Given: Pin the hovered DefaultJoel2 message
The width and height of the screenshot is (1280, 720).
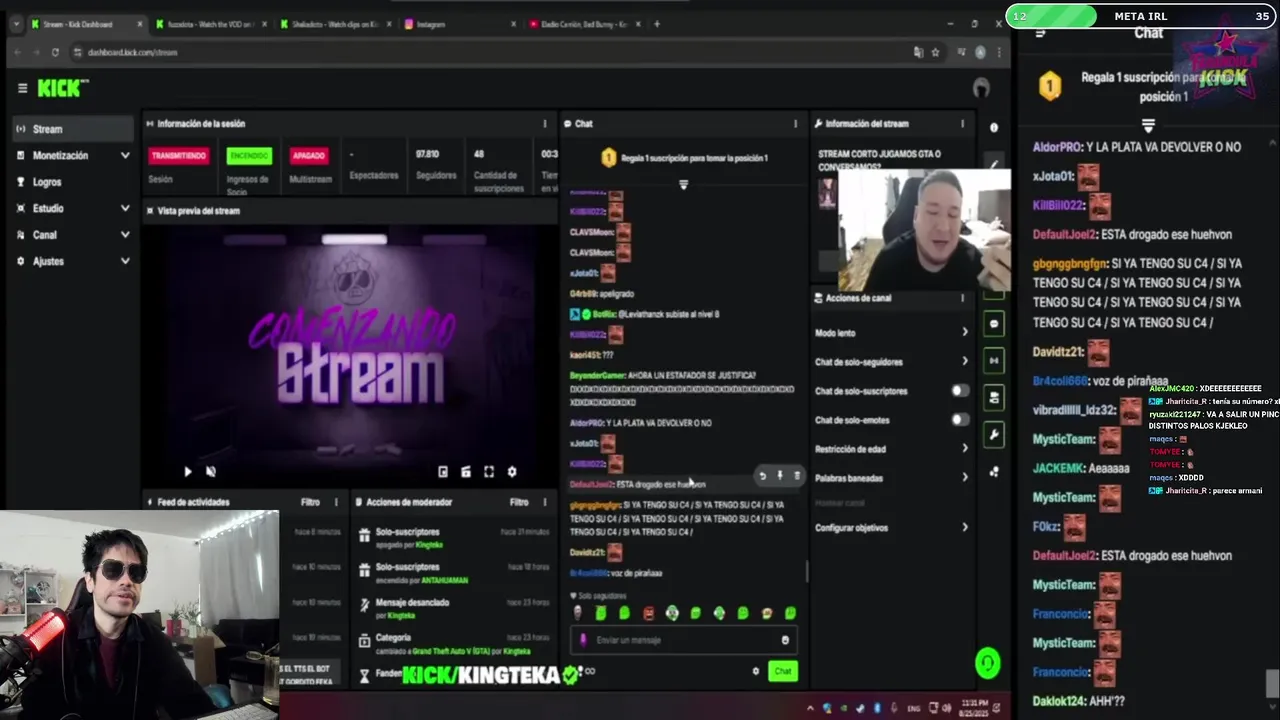Looking at the screenshot, I should [780, 476].
